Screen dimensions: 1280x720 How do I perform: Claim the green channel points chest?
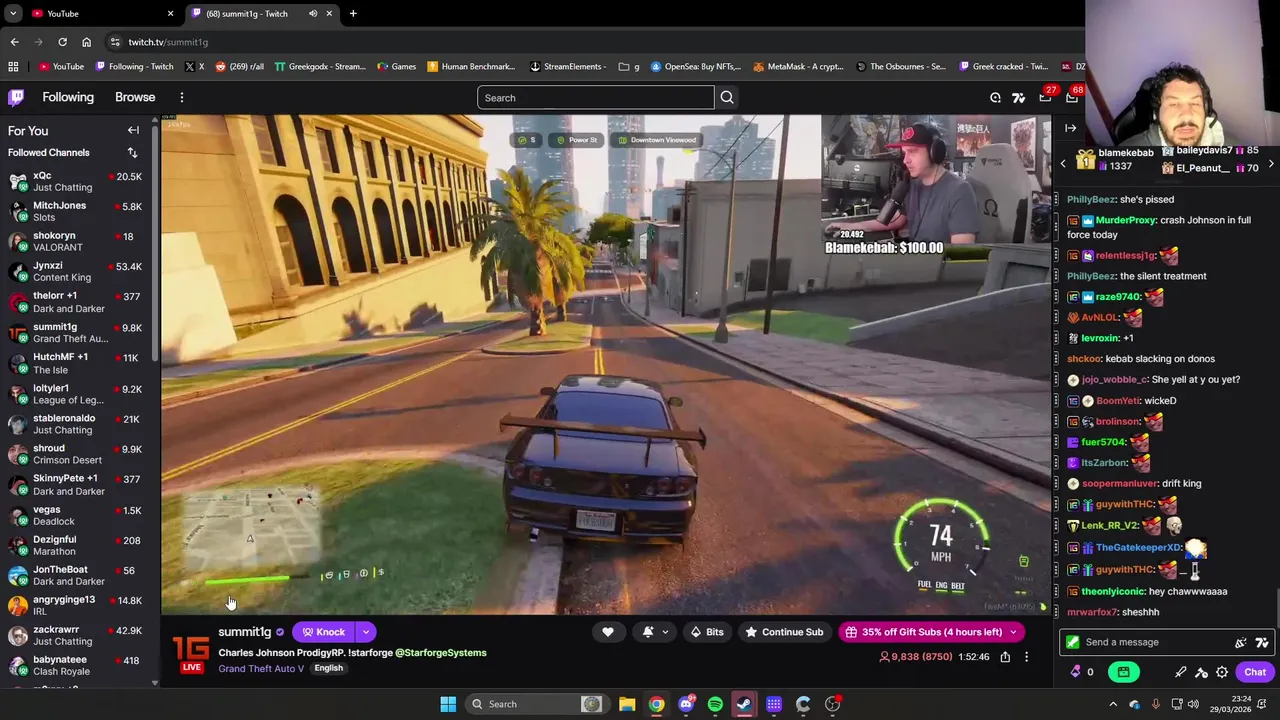click(1123, 672)
